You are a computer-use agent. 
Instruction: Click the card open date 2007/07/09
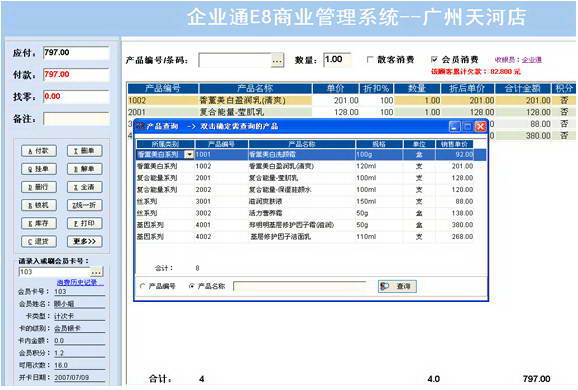pyautogui.click(x=72, y=377)
